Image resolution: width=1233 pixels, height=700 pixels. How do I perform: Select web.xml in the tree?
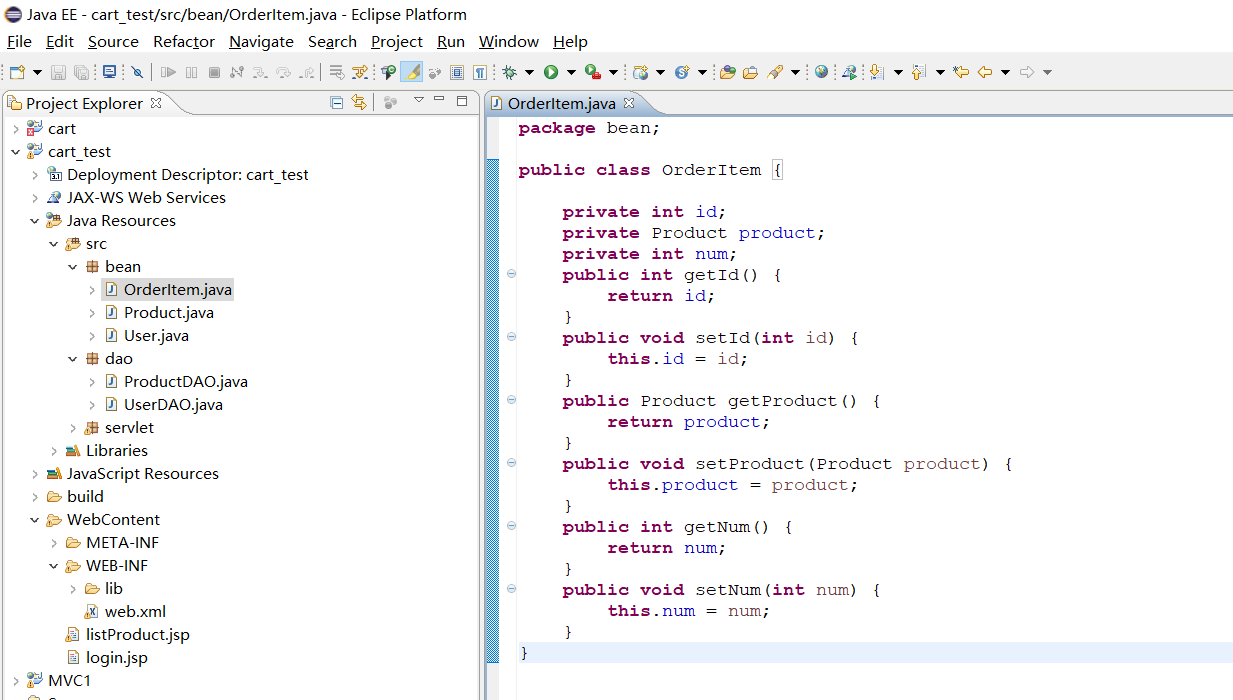135,612
